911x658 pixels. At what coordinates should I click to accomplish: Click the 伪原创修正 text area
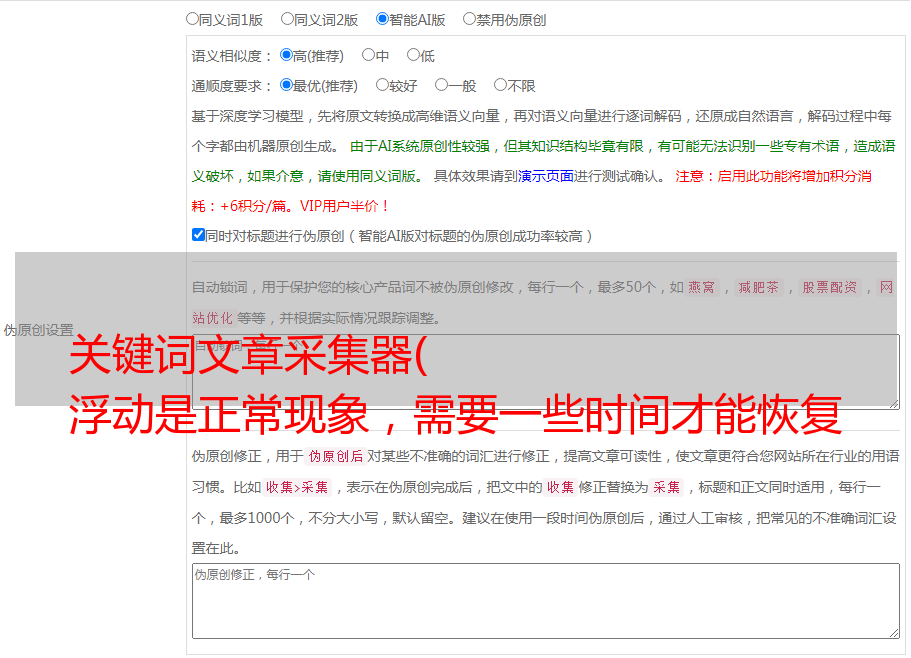tap(545, 600)
